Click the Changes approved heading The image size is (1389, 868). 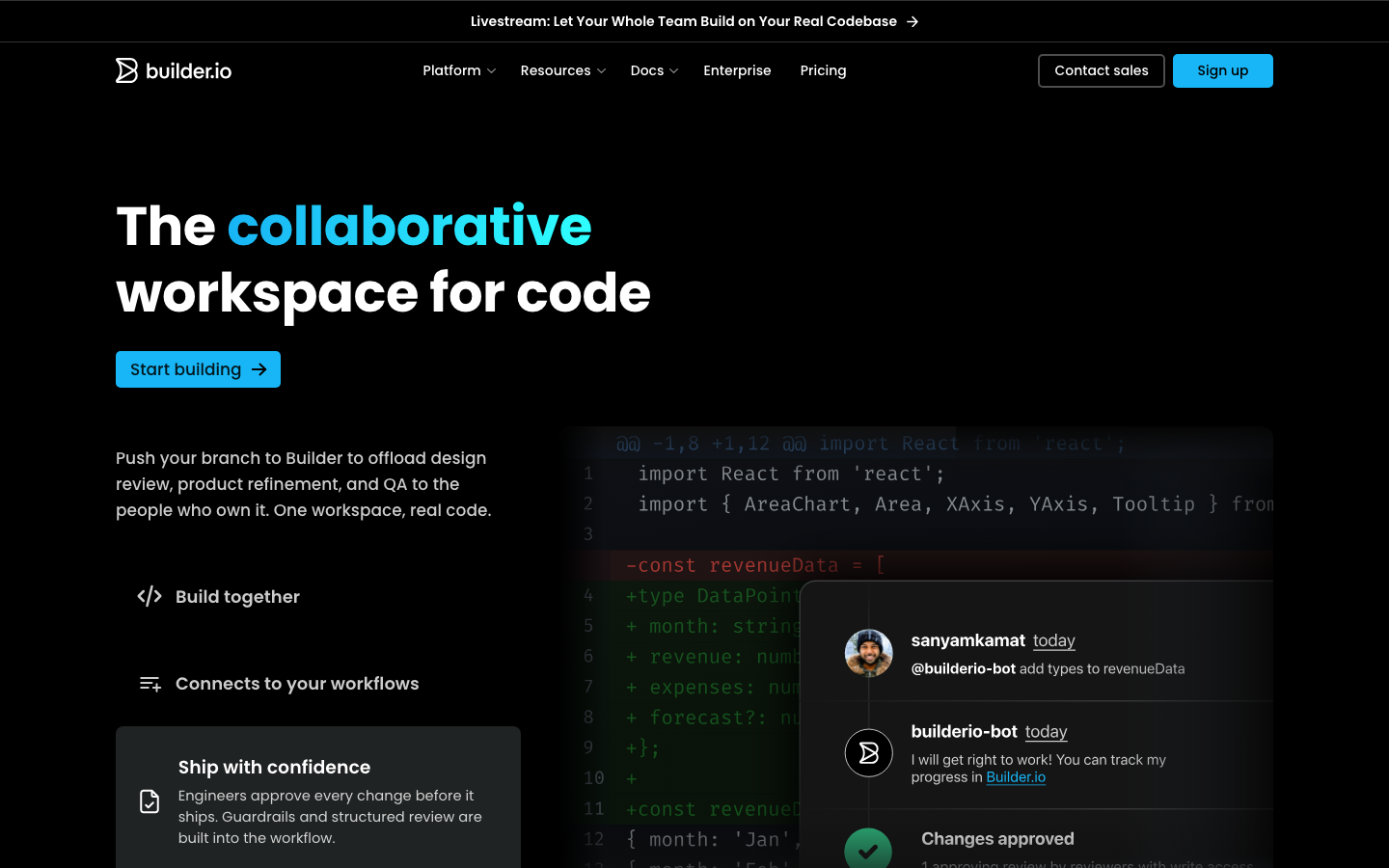tap(997, 839)
